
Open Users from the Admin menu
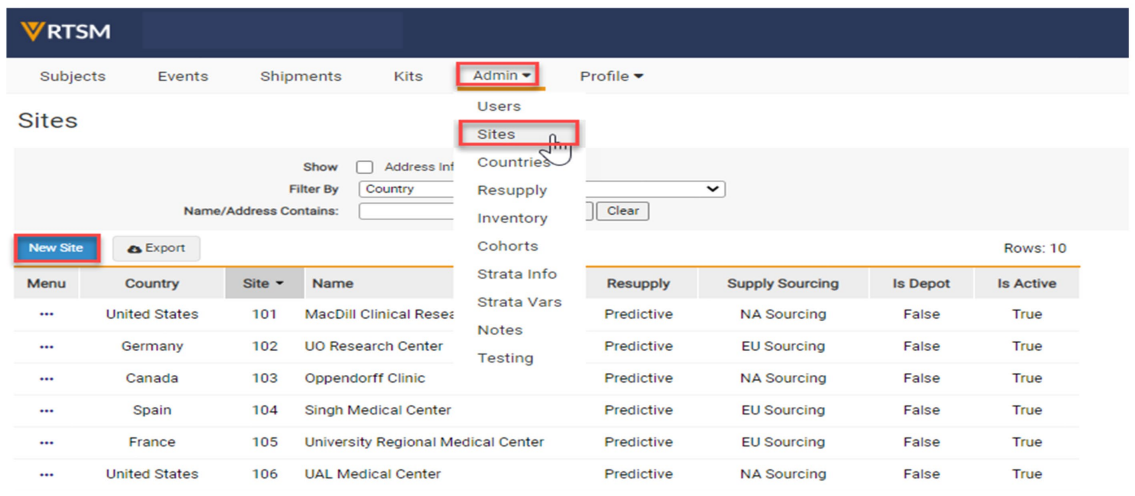pos(499,106)
